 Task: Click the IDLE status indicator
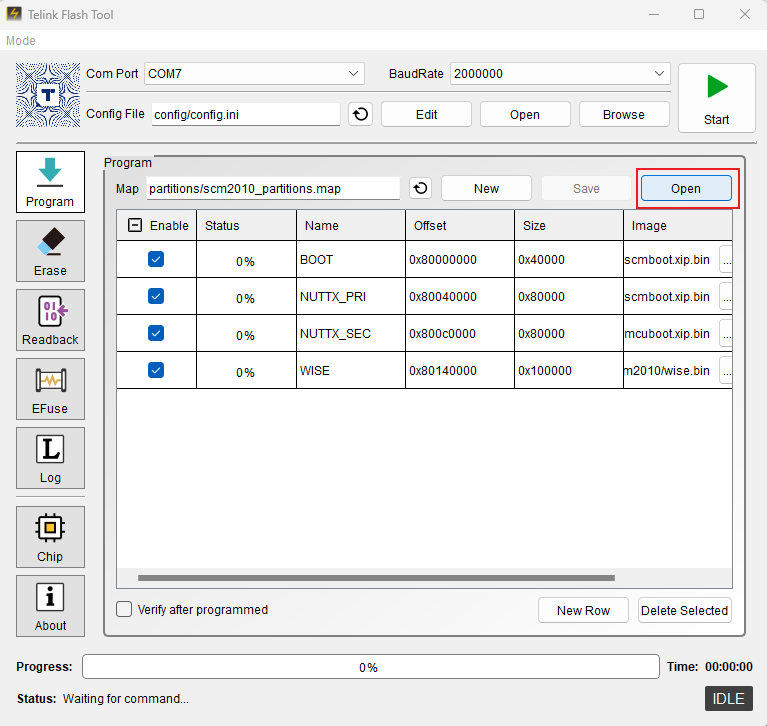pyautogui.click(x=728, y=698)
